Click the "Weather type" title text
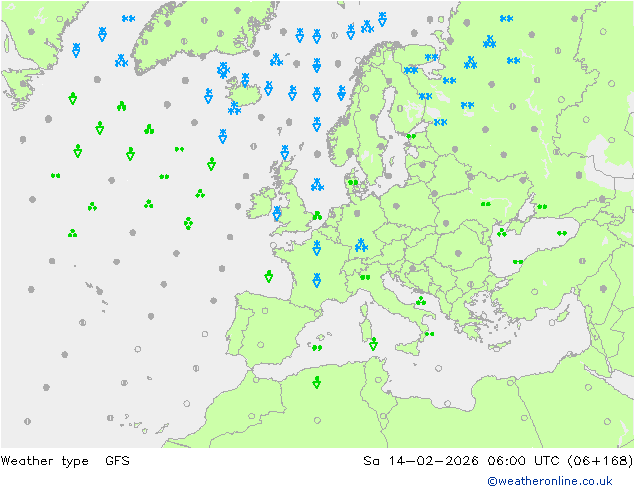This screenshot has height=490, width=634. 44,461
